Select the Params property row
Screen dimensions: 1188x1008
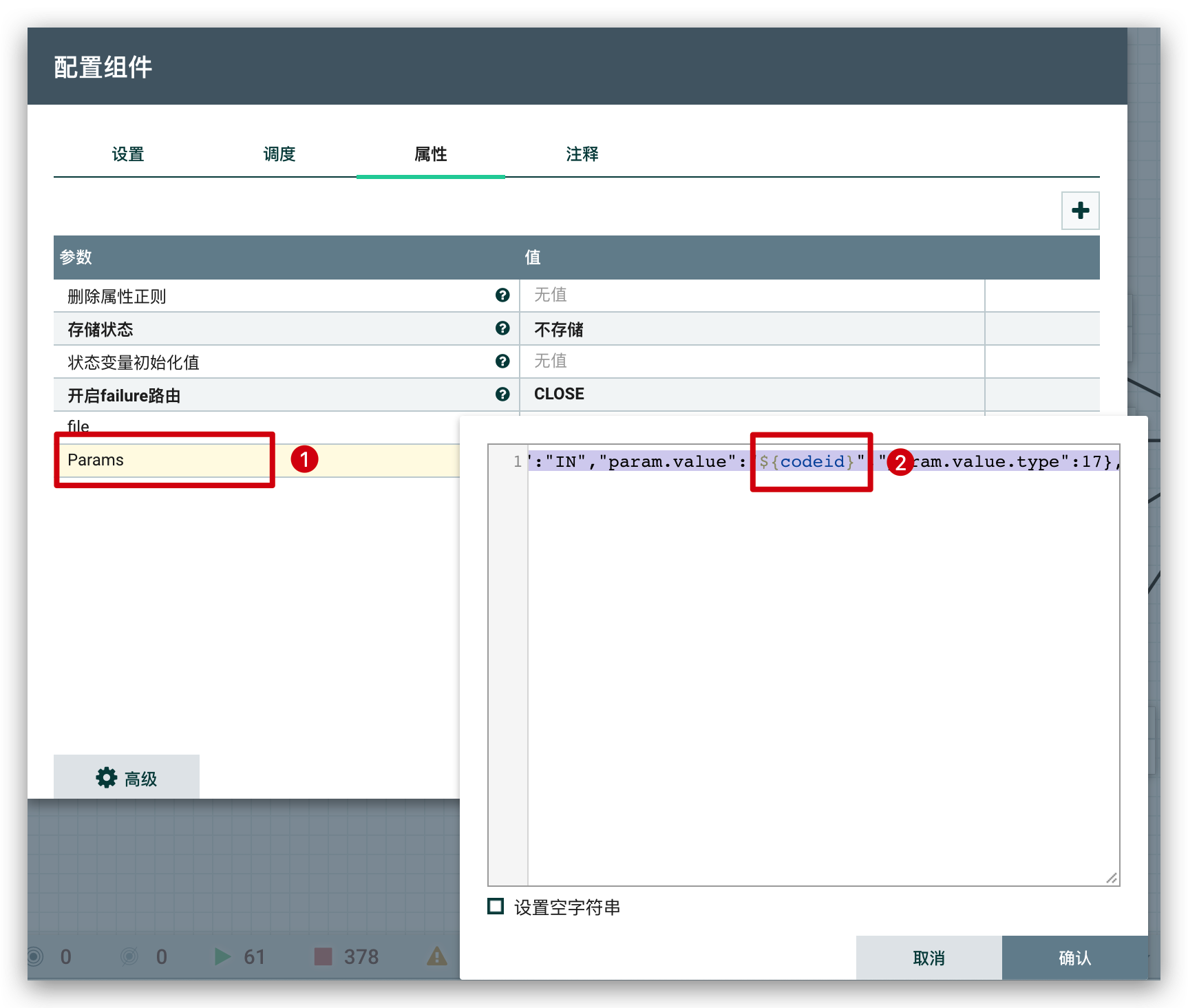[x=165, y=460]
